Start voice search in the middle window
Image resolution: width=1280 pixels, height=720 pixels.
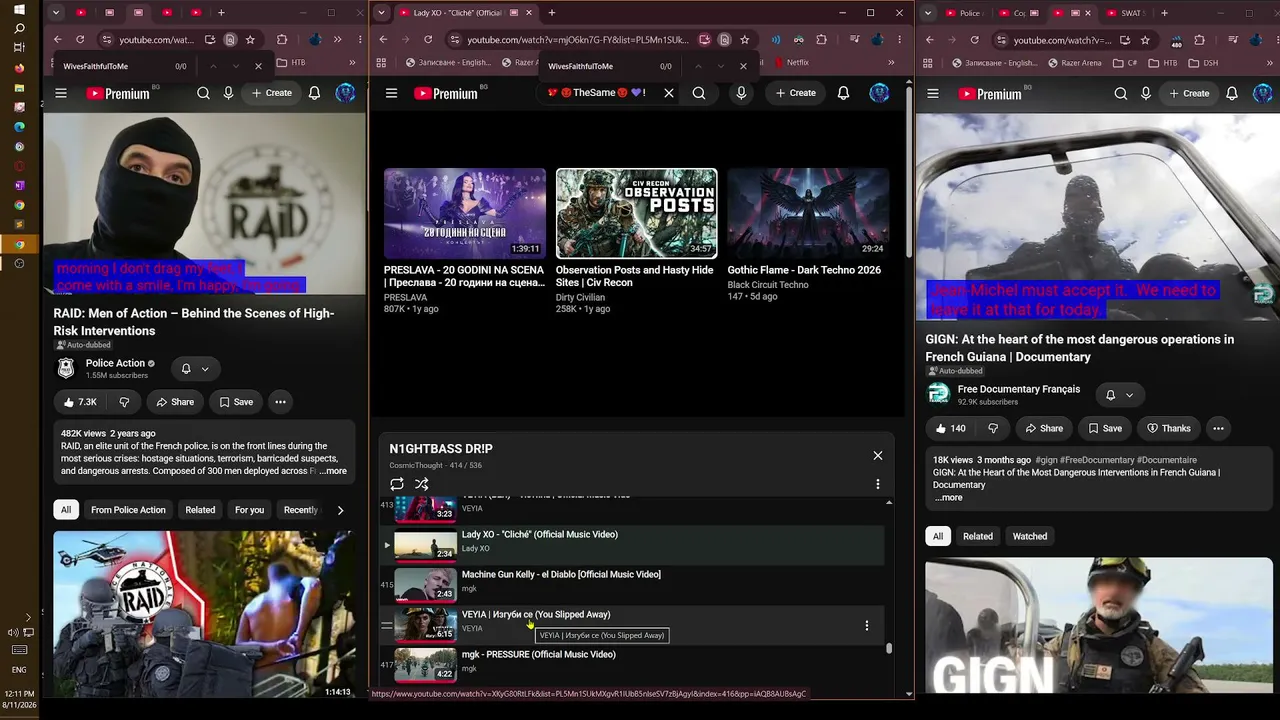tap(741, 93)
